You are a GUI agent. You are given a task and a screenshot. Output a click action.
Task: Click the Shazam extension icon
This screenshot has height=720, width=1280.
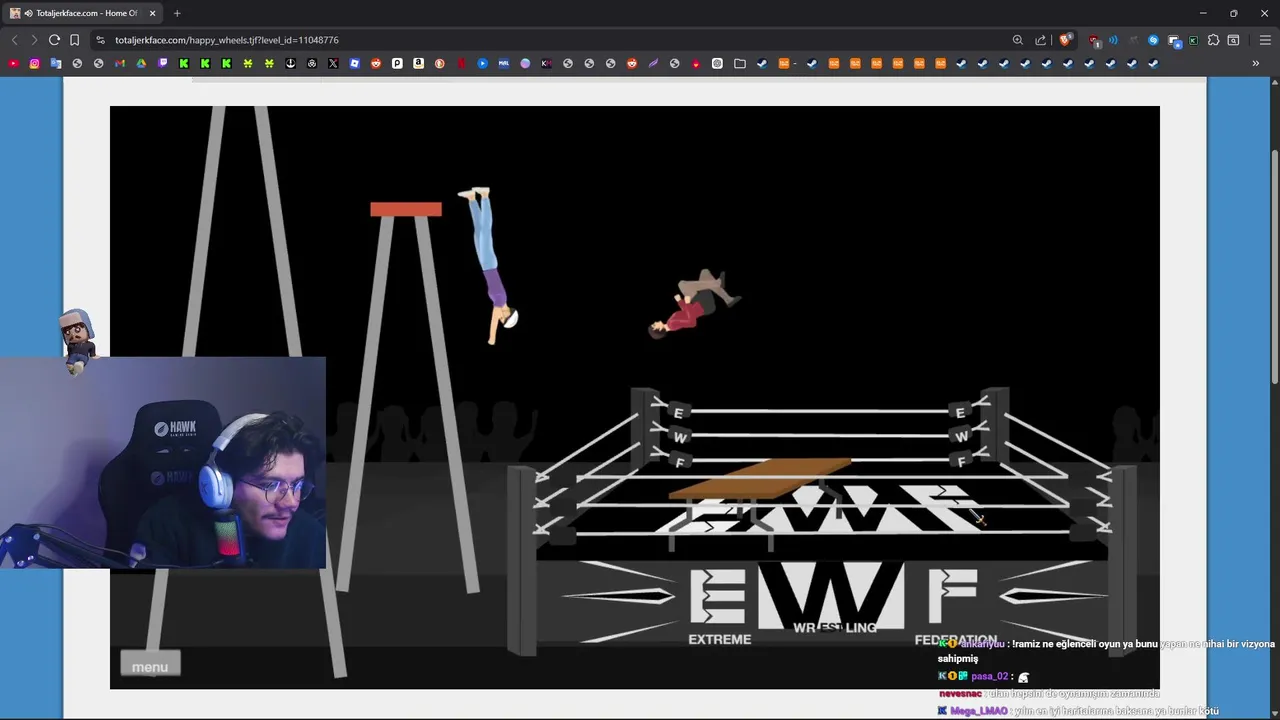[1153, 40]
